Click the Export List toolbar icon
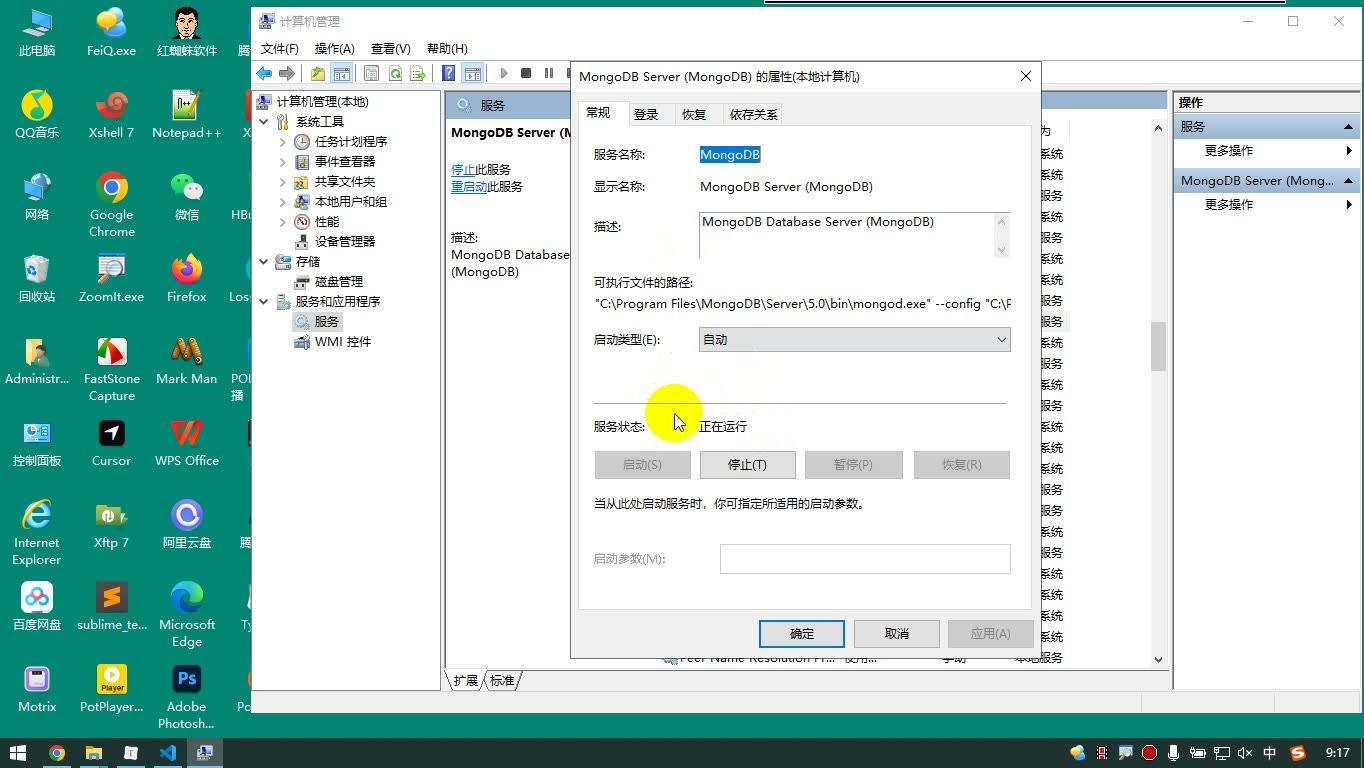 (418, 73)
